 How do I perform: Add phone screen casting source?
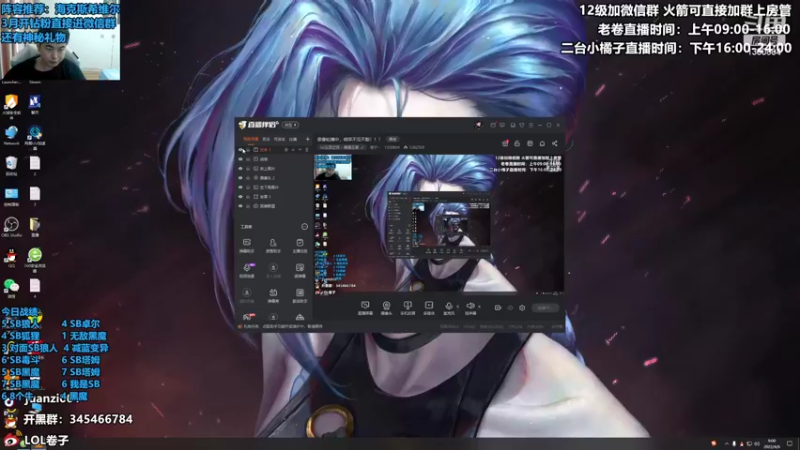click(x=408, y=308)
